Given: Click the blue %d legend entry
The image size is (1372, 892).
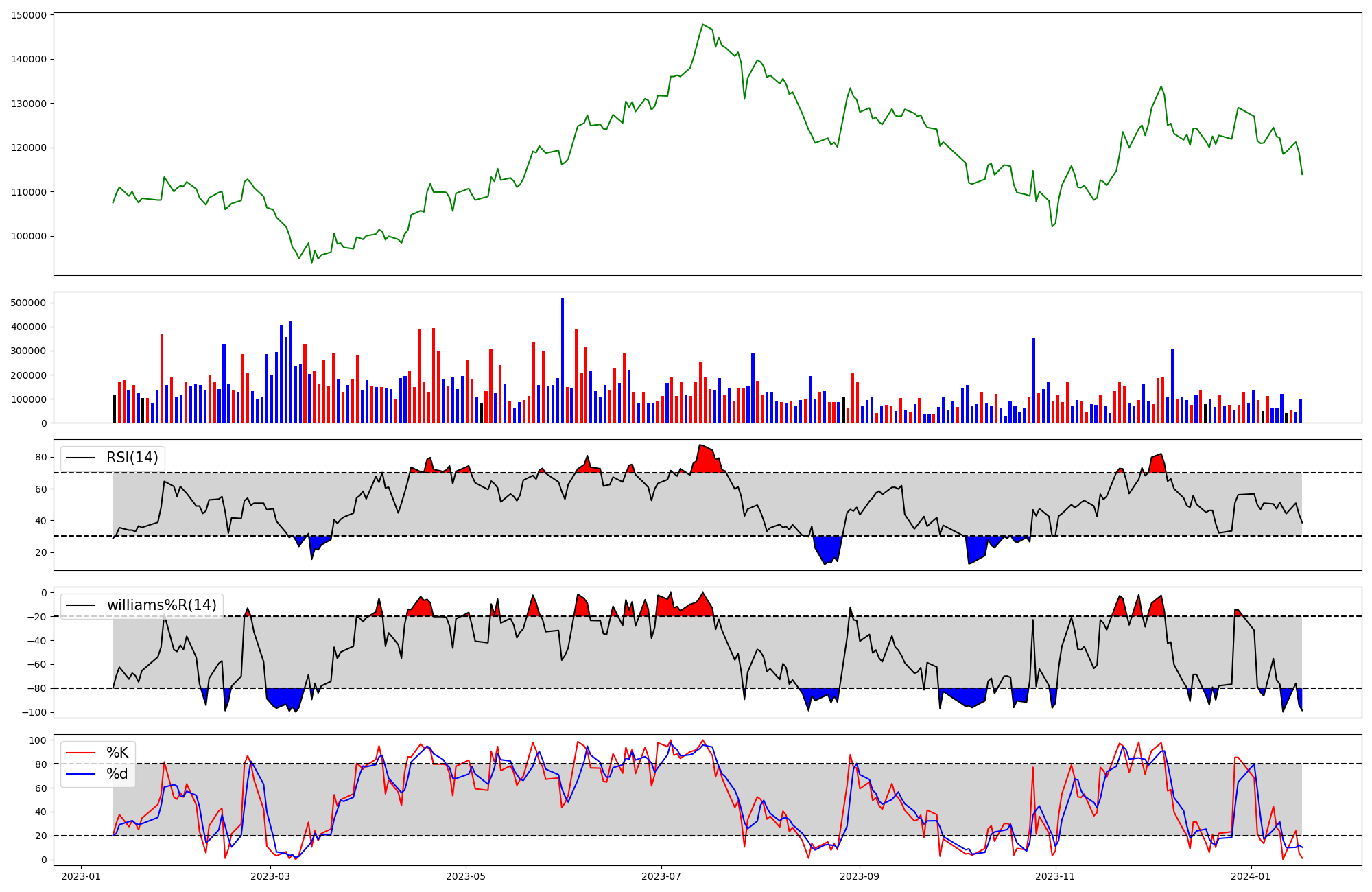Looking at the screenshot, I should pos(117,774).
